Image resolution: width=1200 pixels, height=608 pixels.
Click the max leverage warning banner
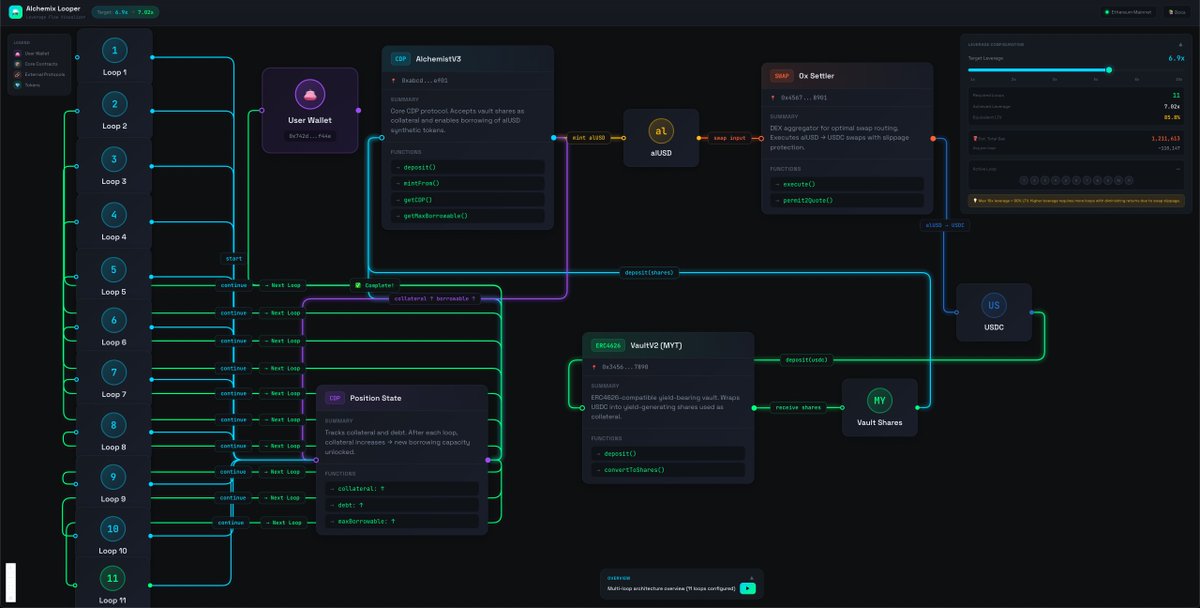1076,200
